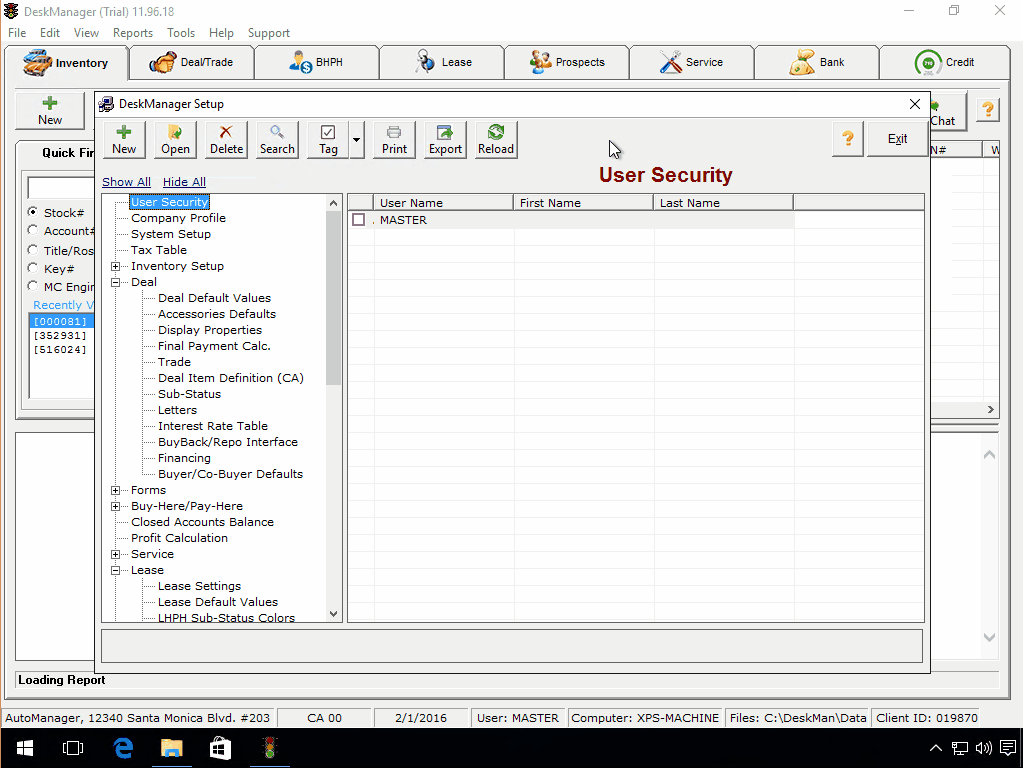
Task: Select the Title/Ros radio button
Action: pos(33,249)
